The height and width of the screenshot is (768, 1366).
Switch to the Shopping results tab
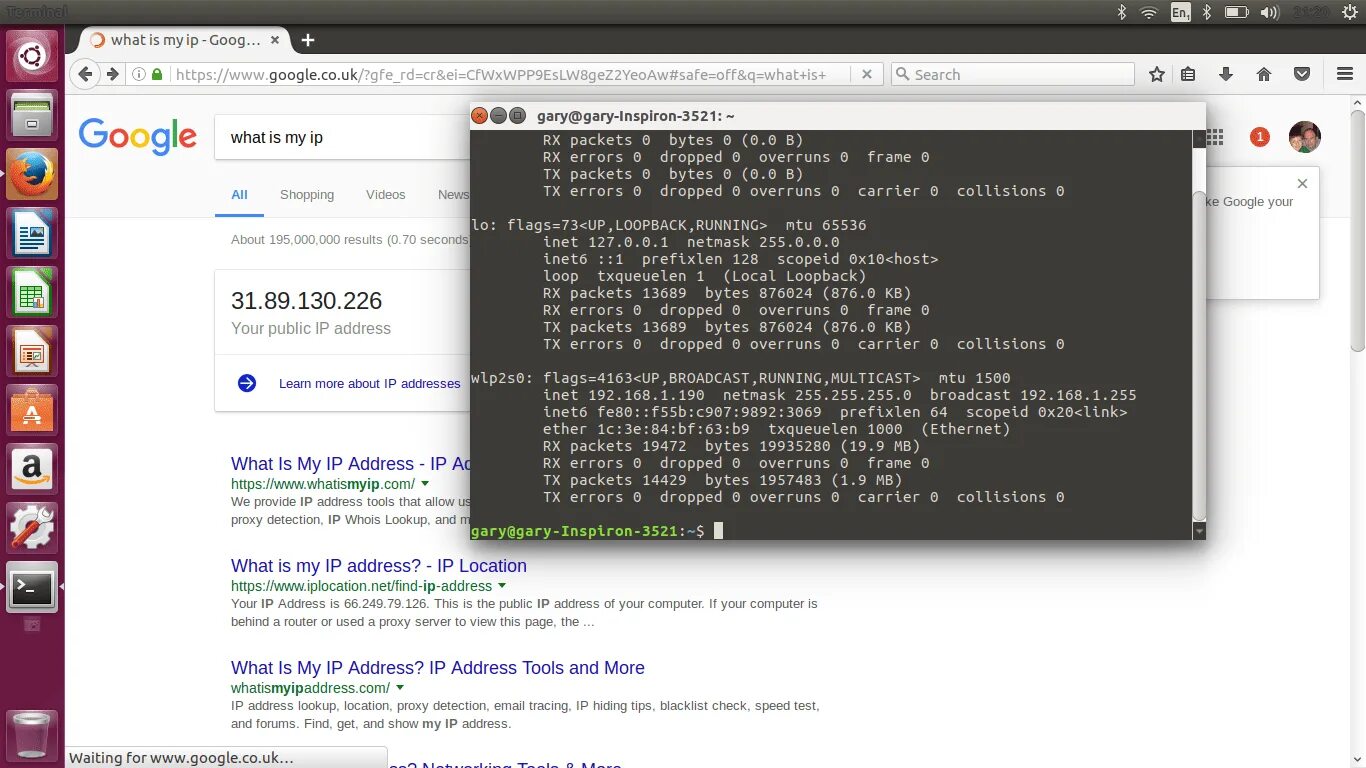coord(307,195)
